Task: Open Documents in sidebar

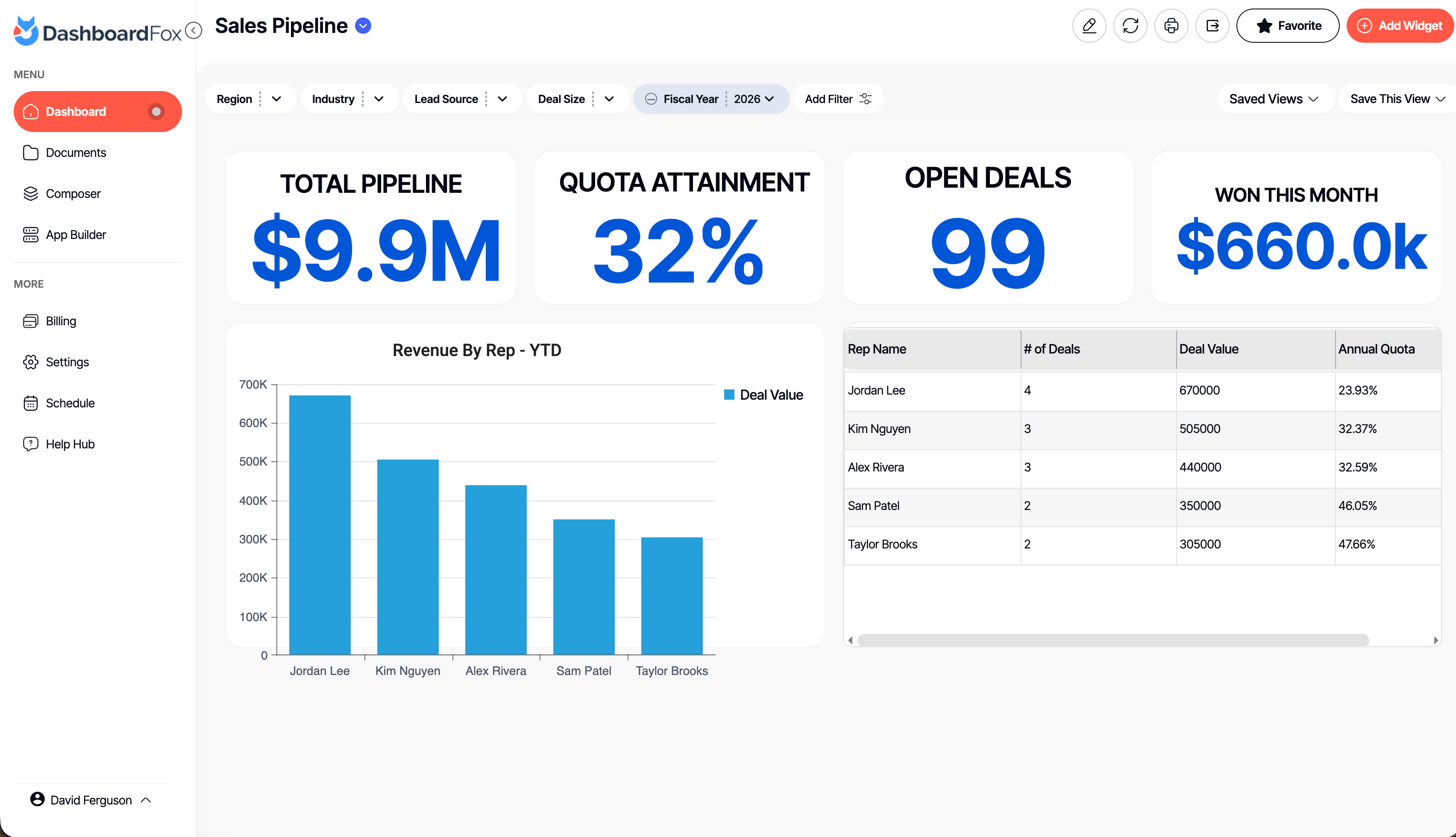Action: [76, 152]
